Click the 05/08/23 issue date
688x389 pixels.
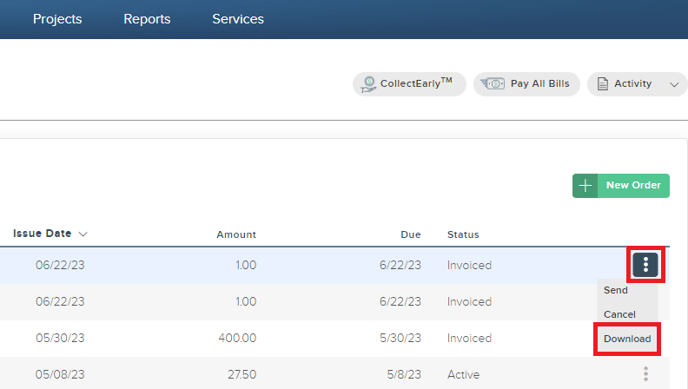(60, 375)
